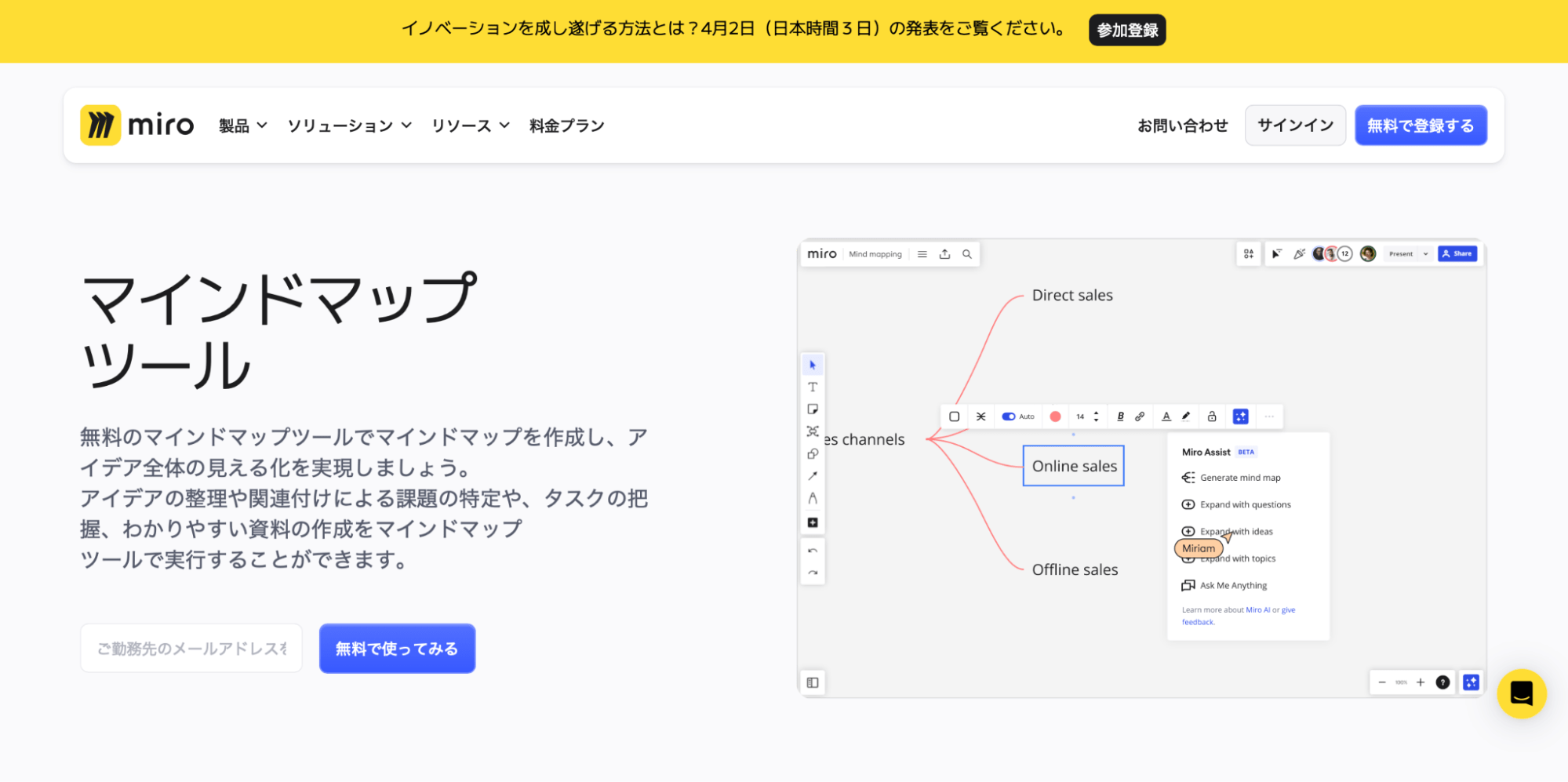Select the Text tool in the board toolbar
The width and height of the screenshot is (1568, 782).
click(813, 387)
